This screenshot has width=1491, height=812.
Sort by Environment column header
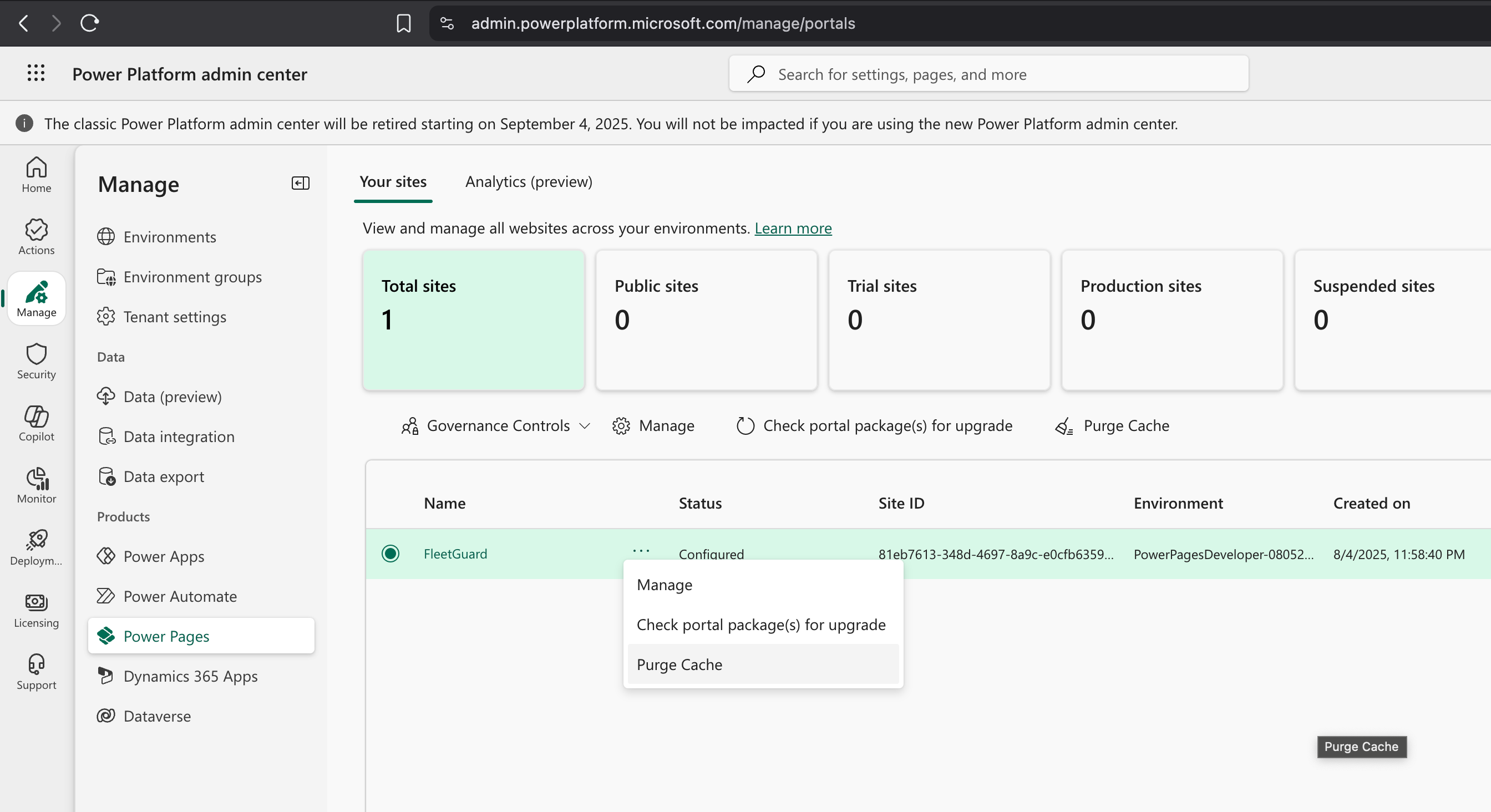pos(1179,503)
